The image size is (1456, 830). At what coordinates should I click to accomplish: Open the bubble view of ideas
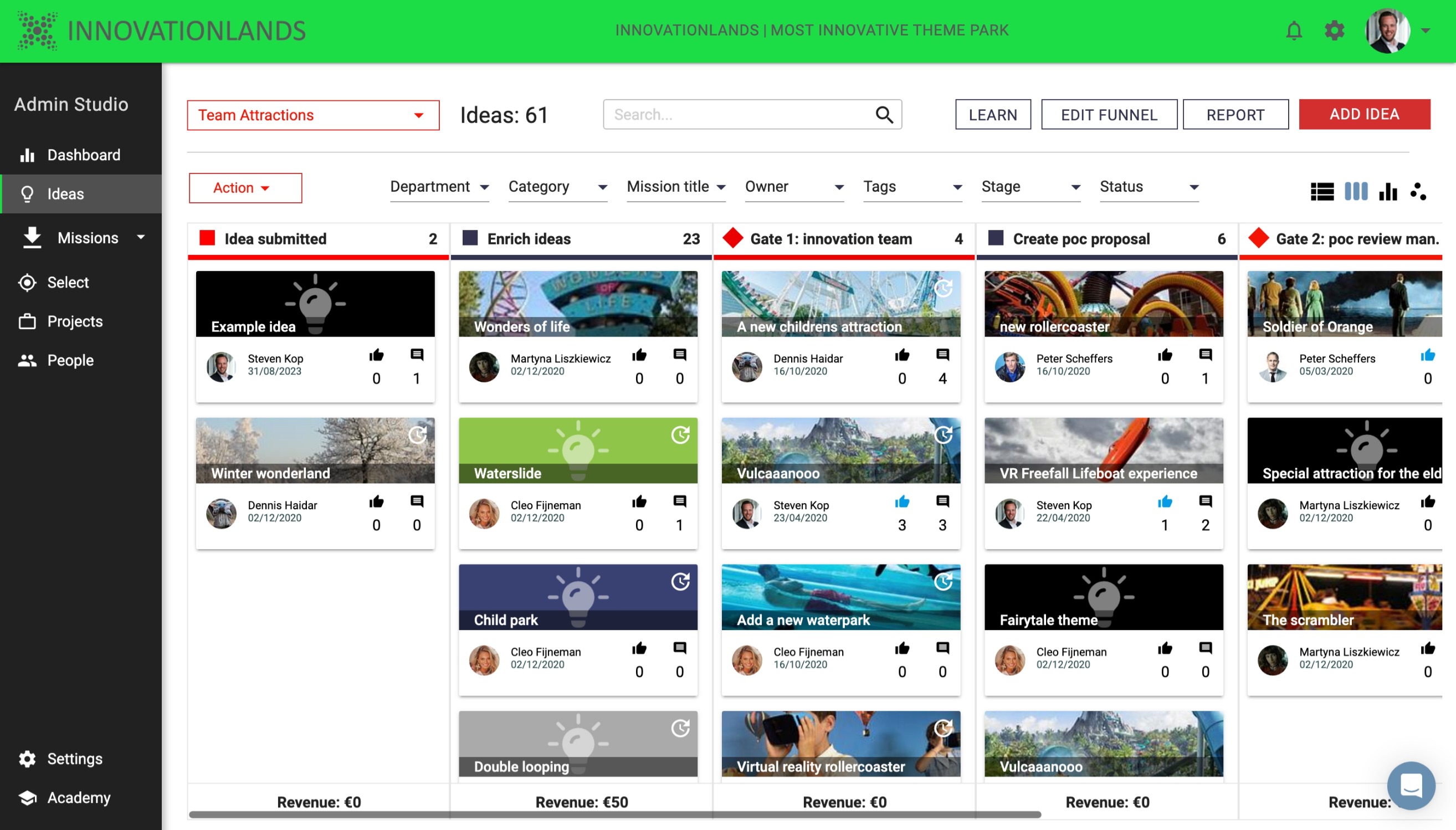coord(1418,192)
